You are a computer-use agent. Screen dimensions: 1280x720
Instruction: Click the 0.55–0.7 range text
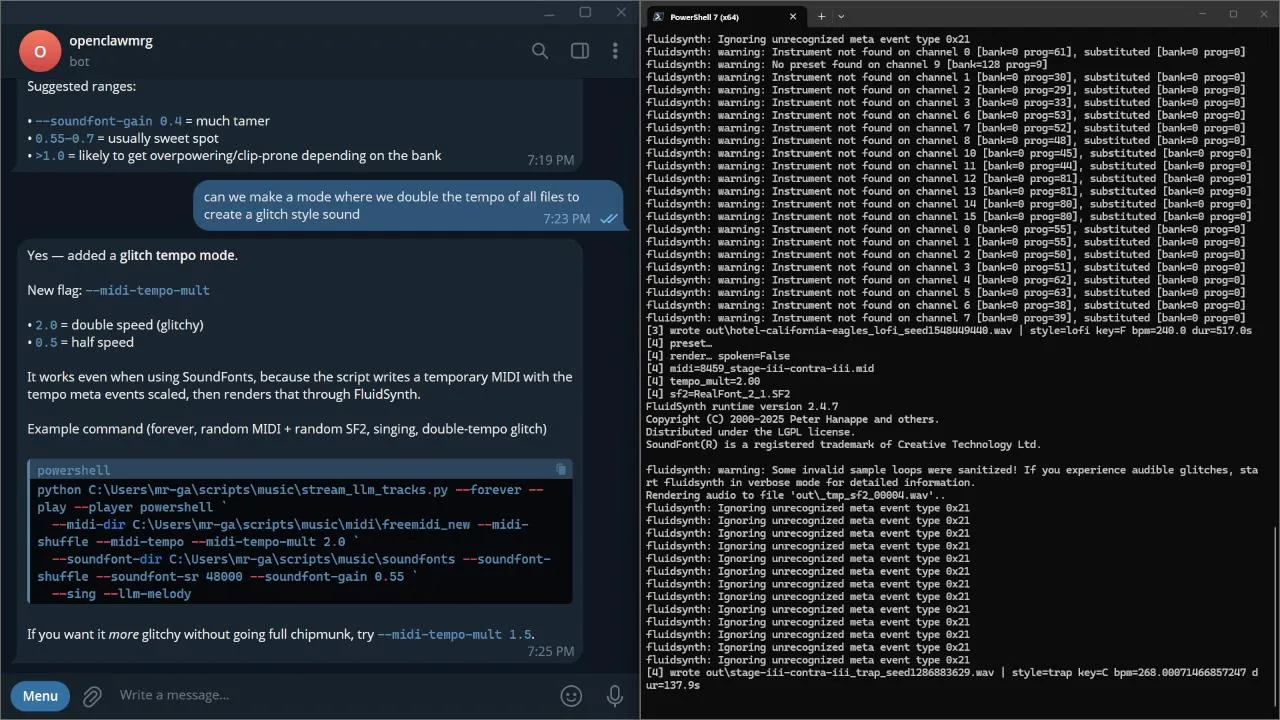point(65,138)
